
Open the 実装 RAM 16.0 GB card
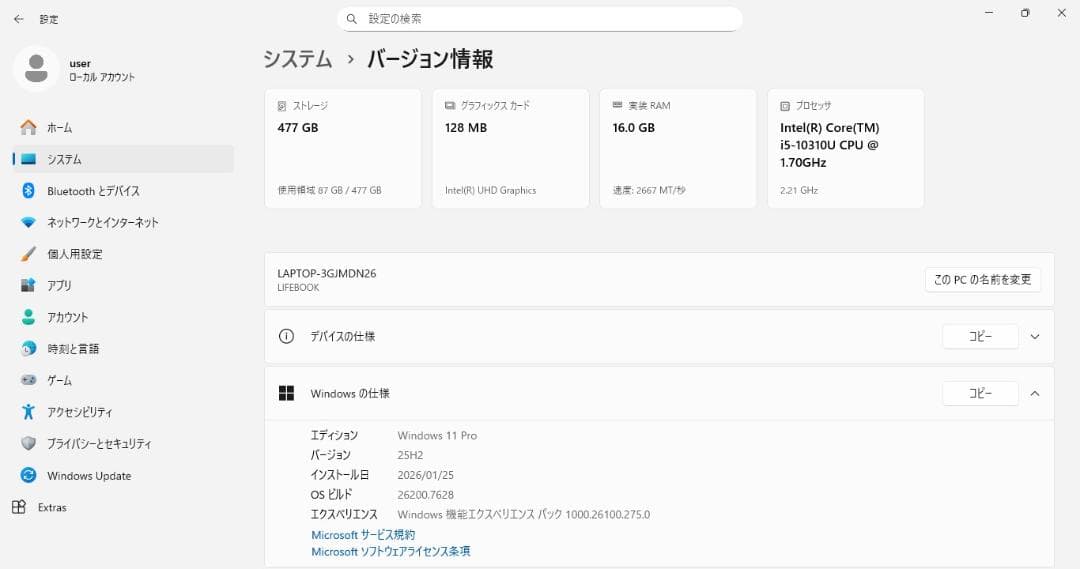pyautogui.click(x=678, y=148)
